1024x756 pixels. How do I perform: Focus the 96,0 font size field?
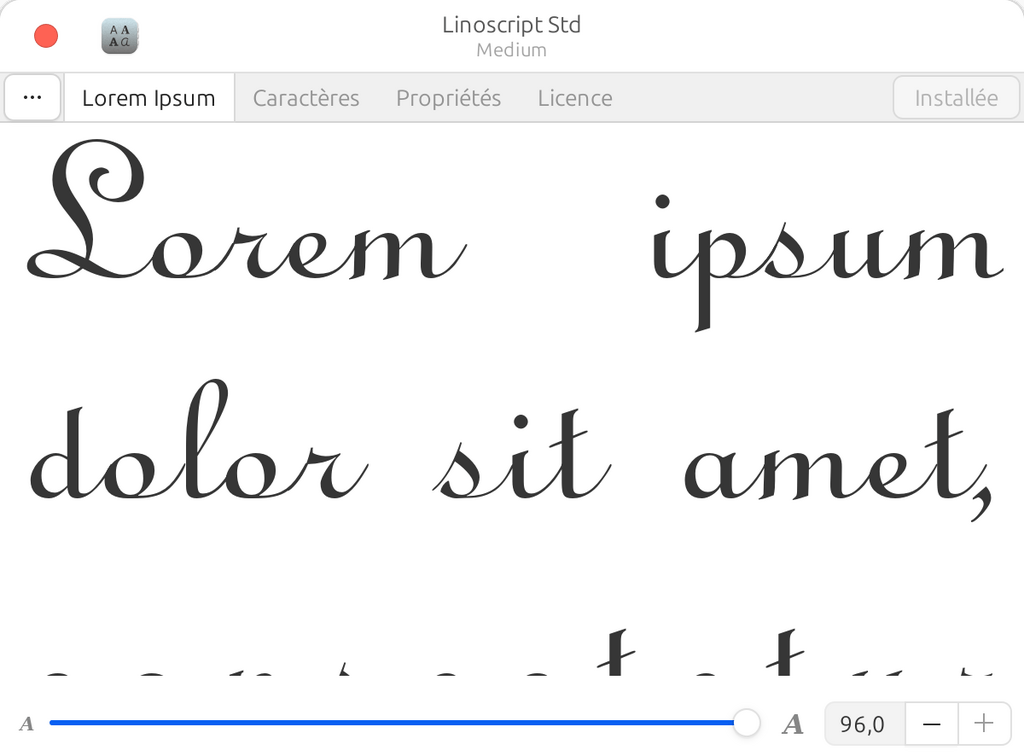pyautogui.click(x=864, y=723)
